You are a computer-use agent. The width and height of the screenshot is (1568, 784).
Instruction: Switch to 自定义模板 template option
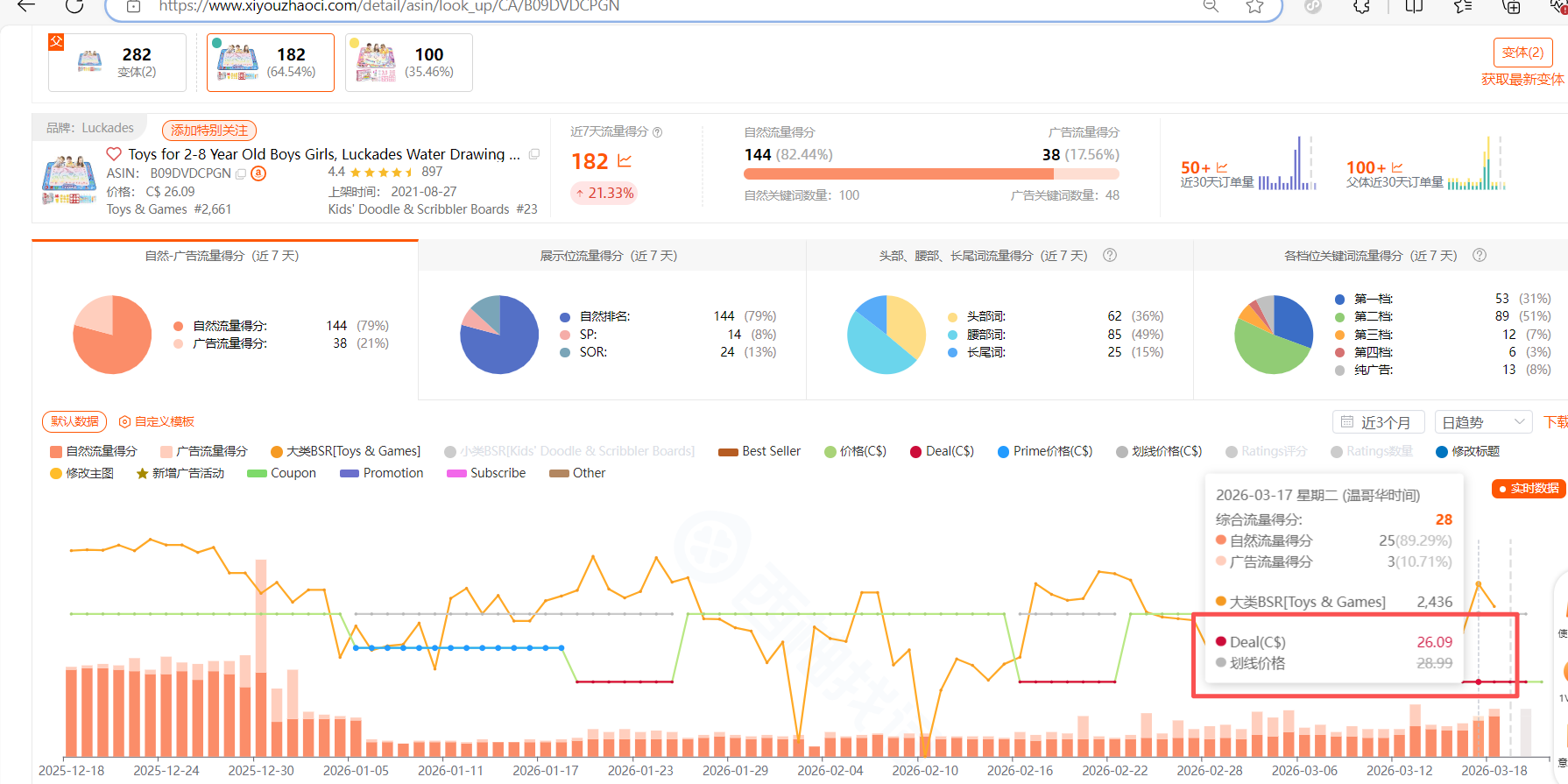coord(157,421)
